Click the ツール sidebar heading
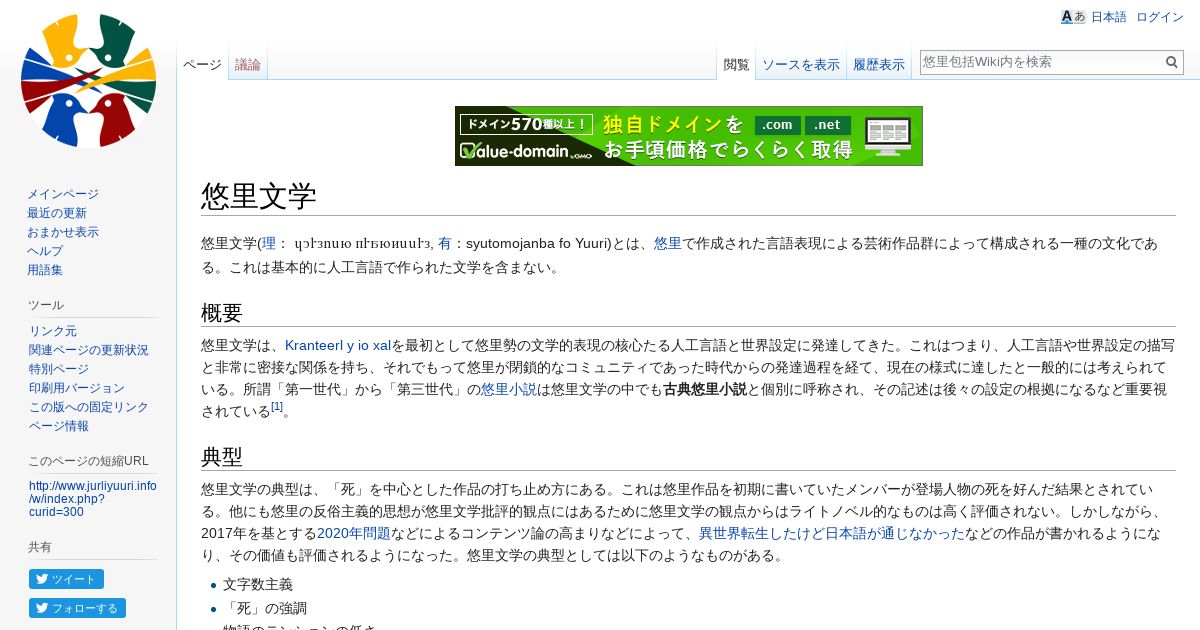The width and height of the screenshot is (1200, 630). click(46, 305)
